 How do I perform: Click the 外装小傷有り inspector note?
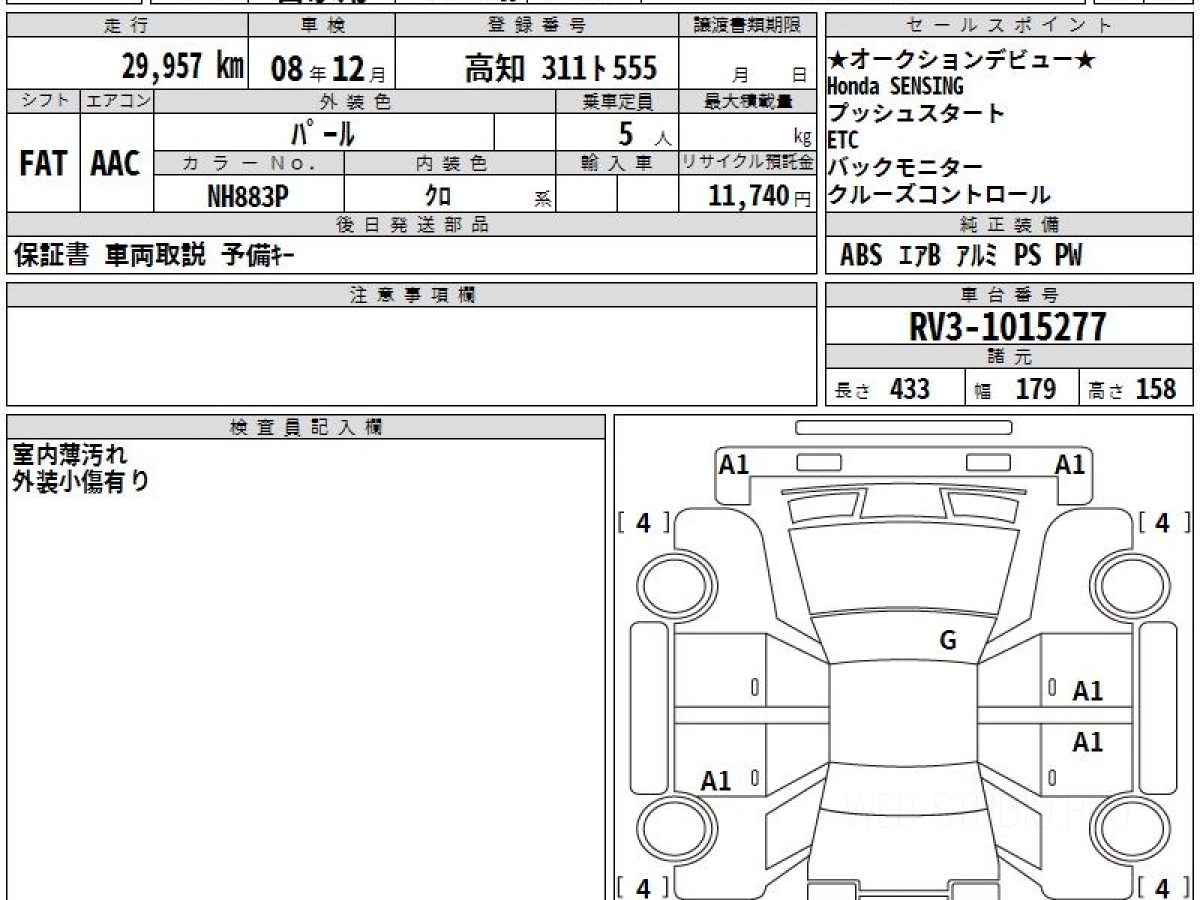80,481
